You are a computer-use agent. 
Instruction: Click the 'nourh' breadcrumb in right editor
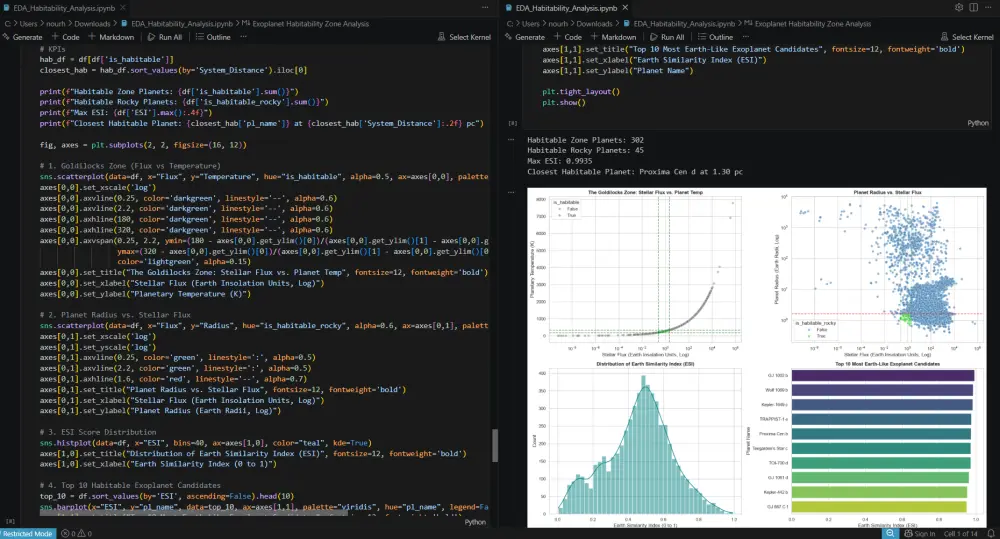click(558, 24)
